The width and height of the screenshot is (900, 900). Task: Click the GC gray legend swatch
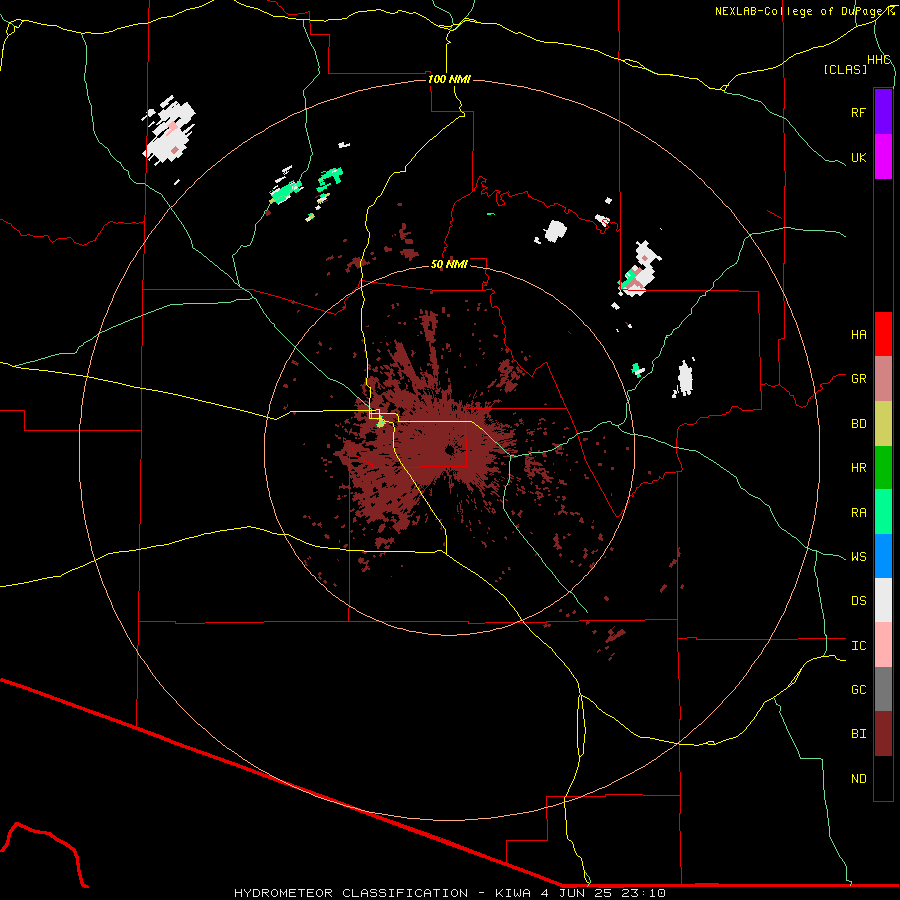tap(883, 689)
